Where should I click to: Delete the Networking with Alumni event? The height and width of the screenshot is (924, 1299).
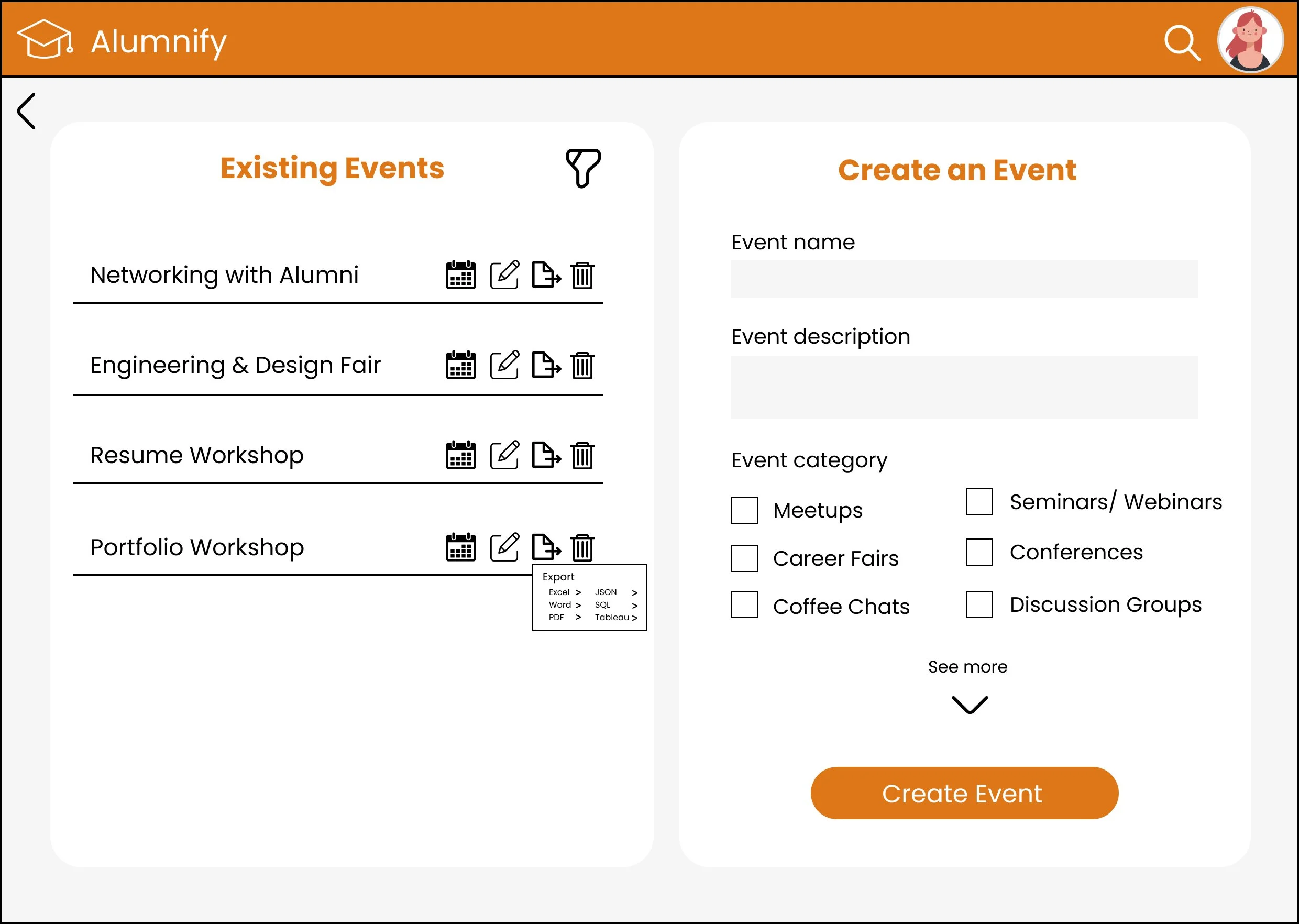coord(582,275)
